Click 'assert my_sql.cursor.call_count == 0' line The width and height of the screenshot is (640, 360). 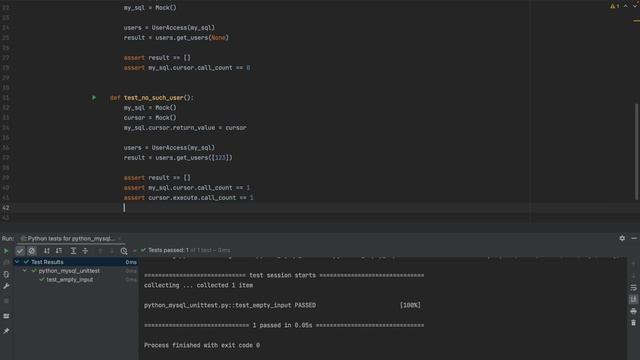187,68
